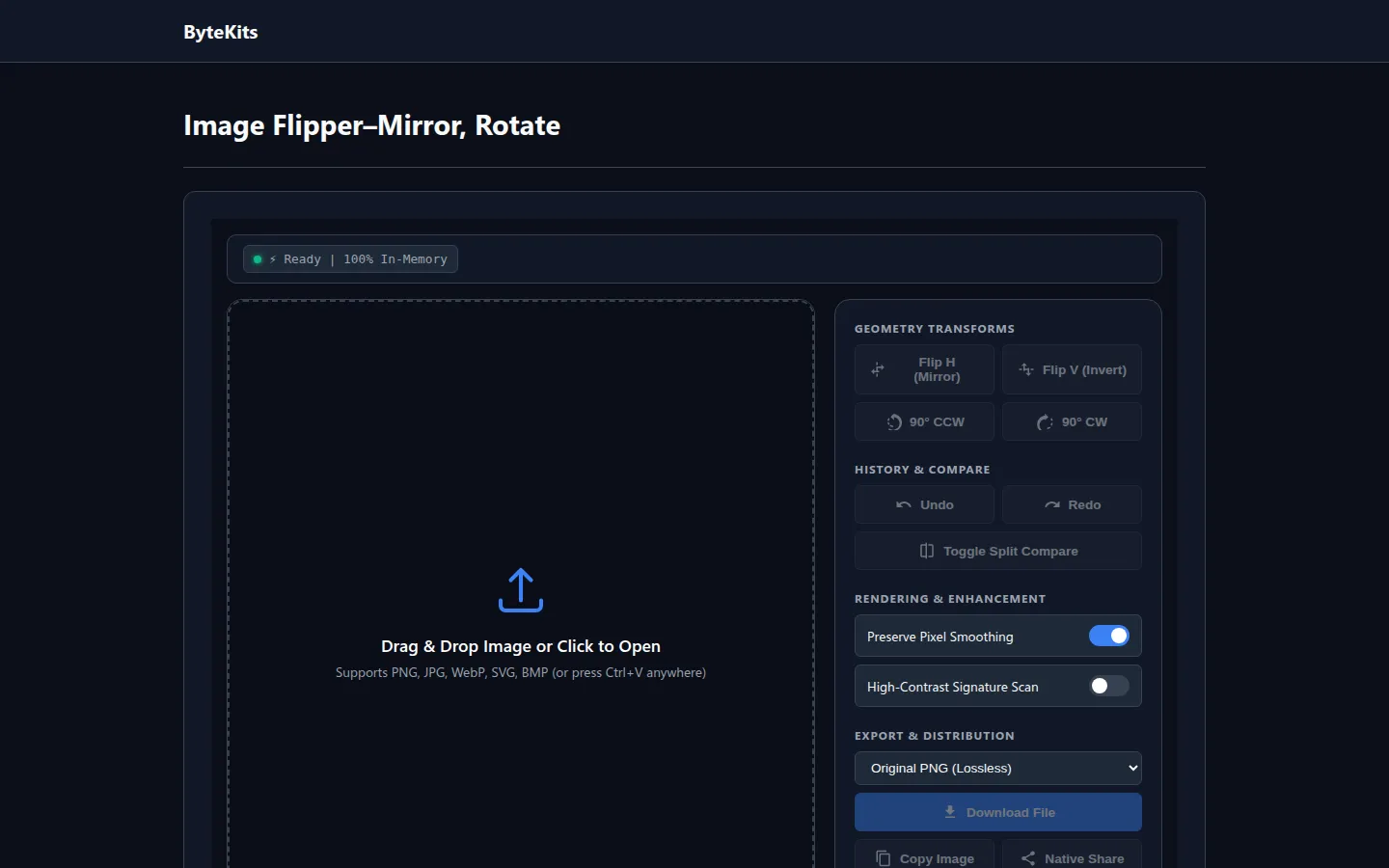1389x868 pixels.
Task: Click the Image Flipper–Mirror, Rotate heading
Action: click(371, 125)
